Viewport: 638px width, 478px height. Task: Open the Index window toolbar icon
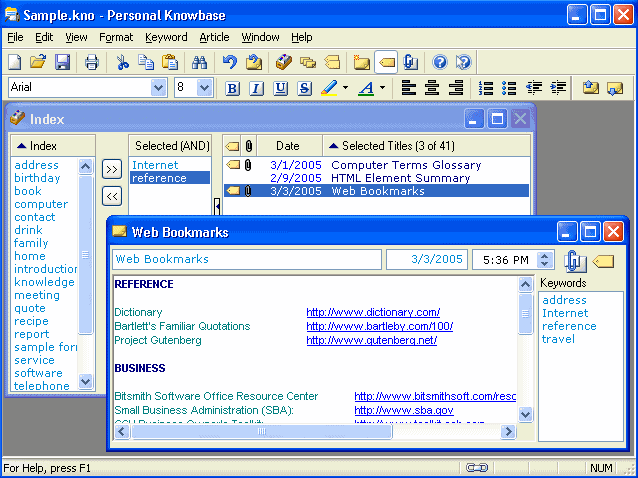[284, 62]
